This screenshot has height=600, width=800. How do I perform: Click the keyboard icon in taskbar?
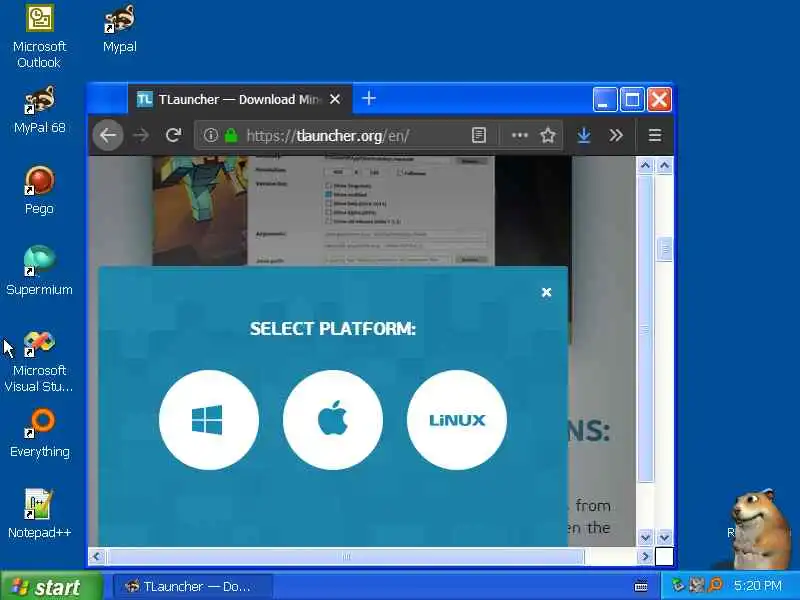tap(641, 587)
